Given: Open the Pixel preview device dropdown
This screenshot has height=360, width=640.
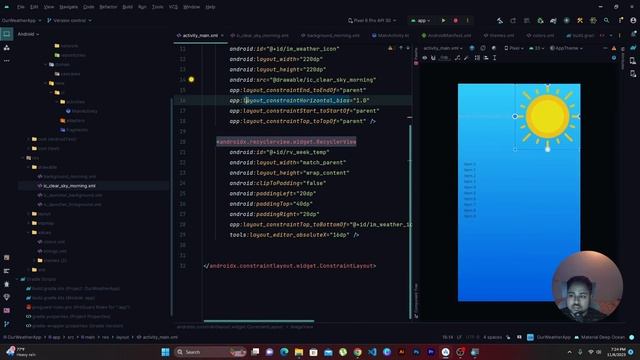Looking at the screenshot, I should (514, 48).
